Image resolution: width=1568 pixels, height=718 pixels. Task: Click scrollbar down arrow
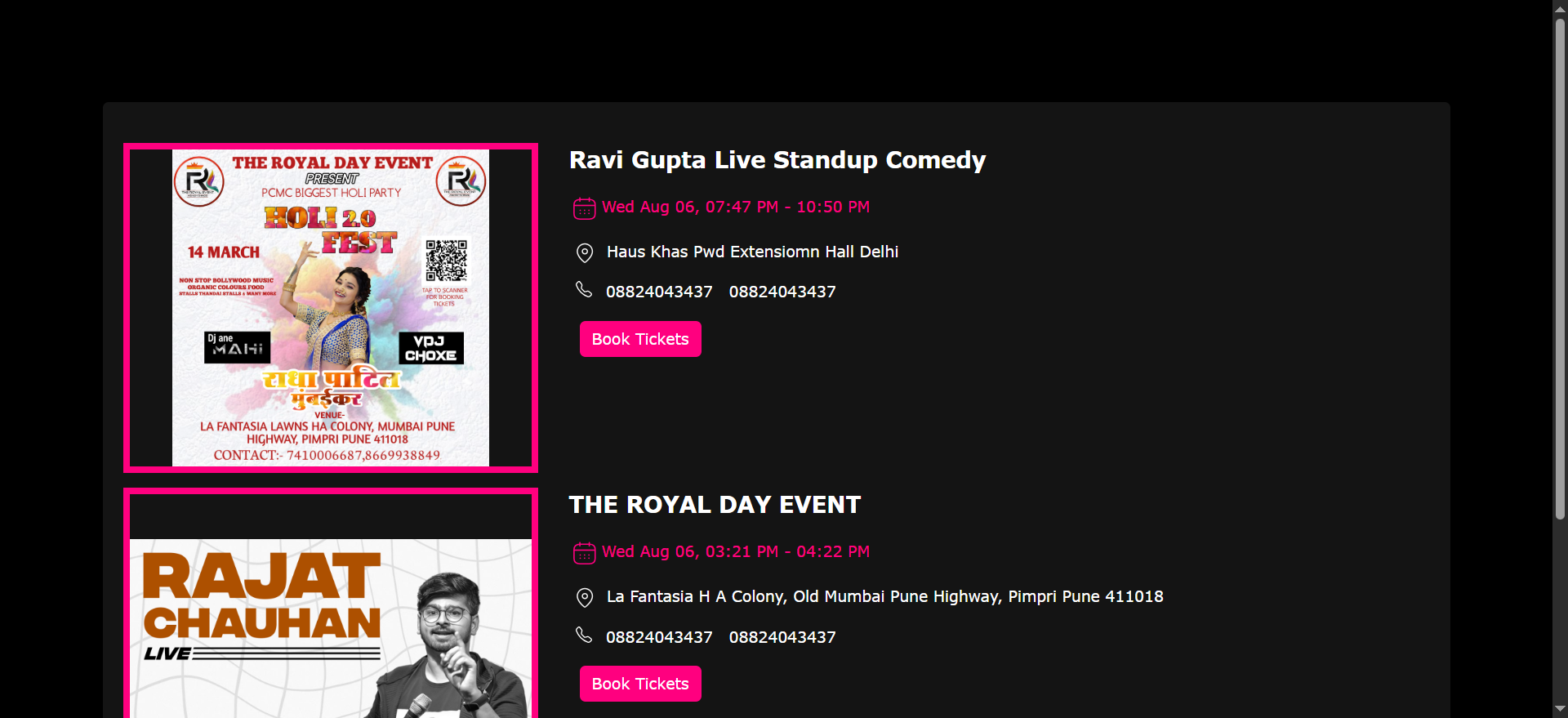[1560, 709]
